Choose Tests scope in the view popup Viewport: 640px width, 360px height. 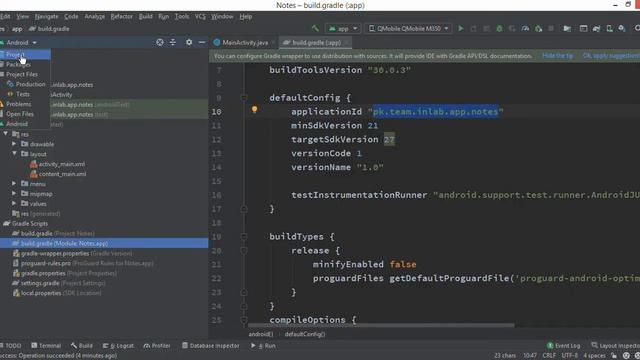(25, 94)
